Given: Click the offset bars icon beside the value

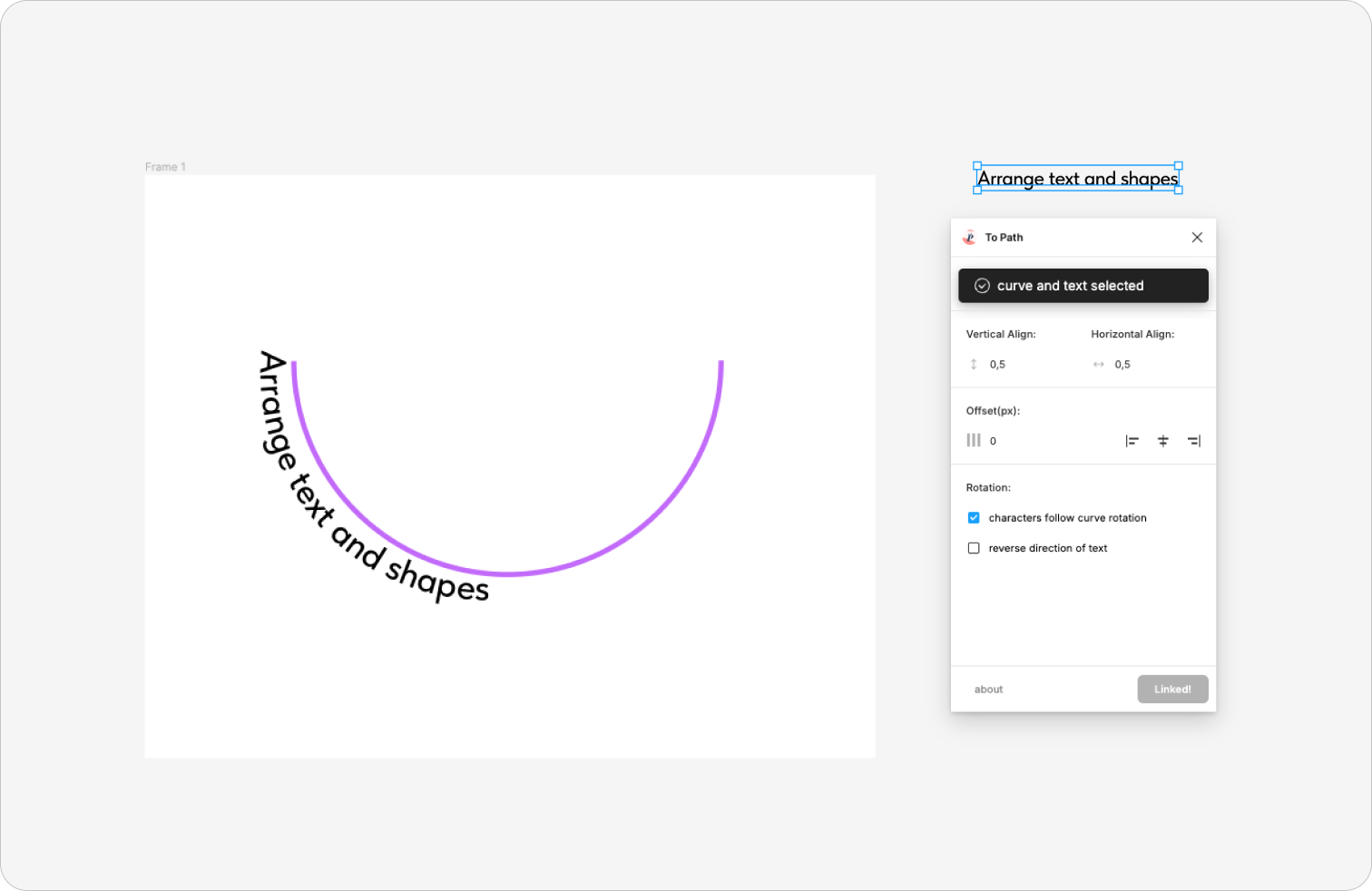Looking at the screenshot, I should coord(974,440).
